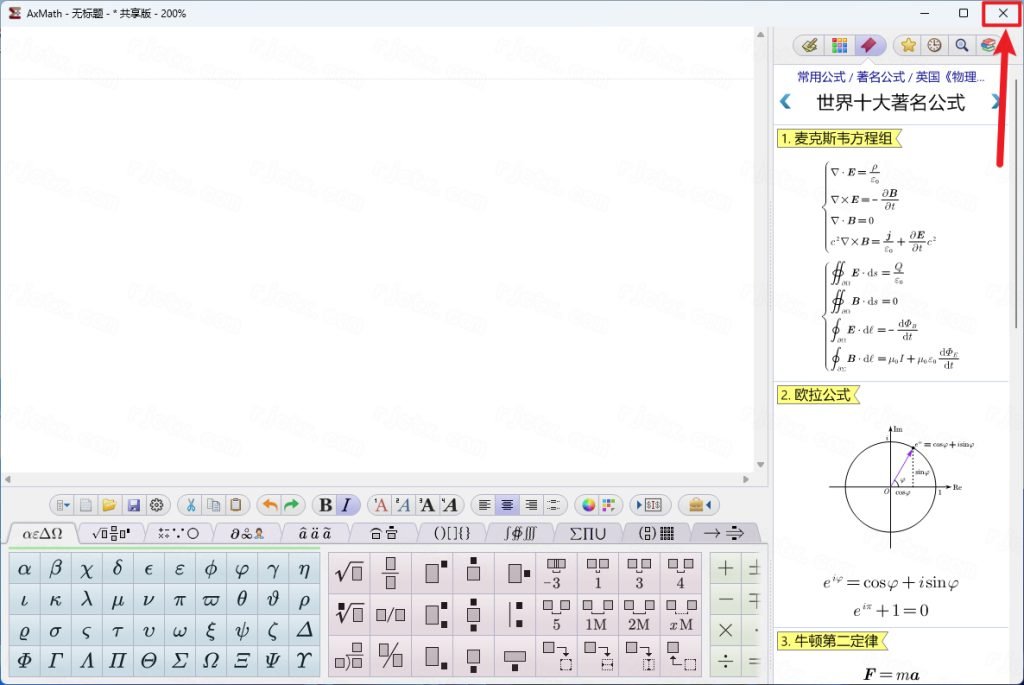The image size is (1024, 685).
Task: Select text style 3 (bold A)
Action: 426,505
